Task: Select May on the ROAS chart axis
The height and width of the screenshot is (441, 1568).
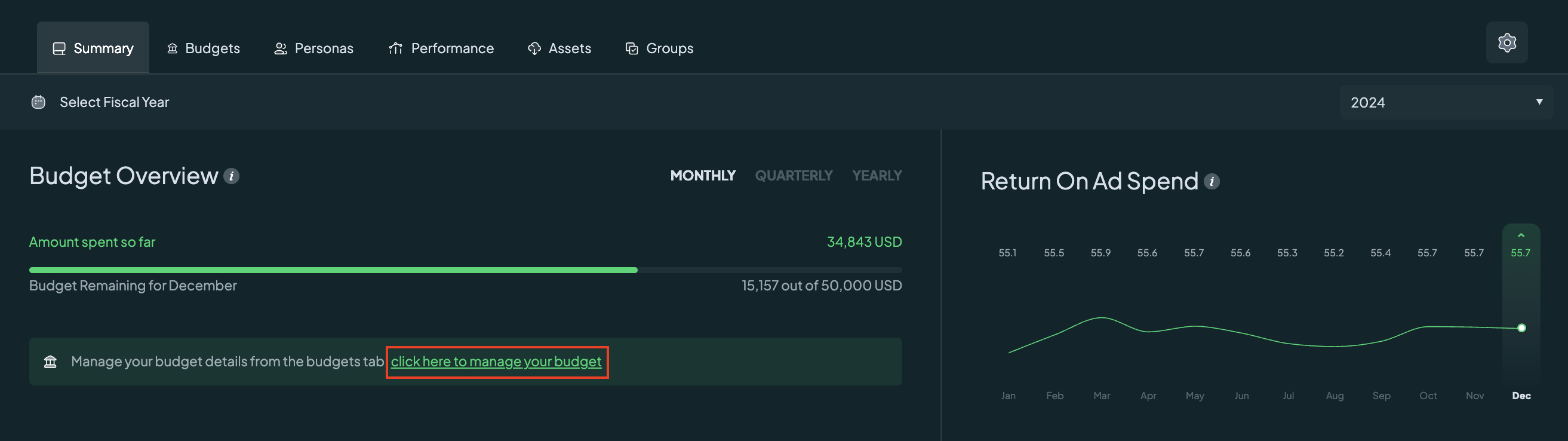Action: coord(1194,396)
